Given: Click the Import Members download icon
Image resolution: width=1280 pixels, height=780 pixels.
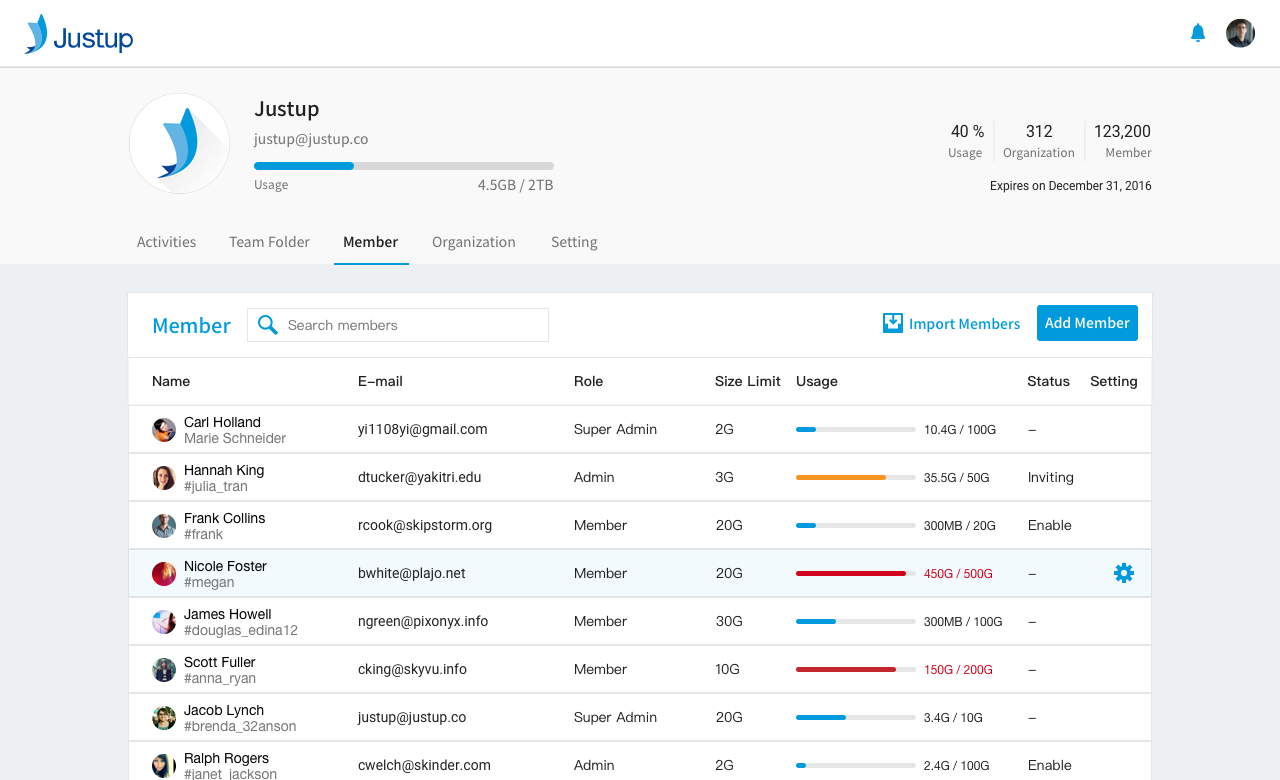Looking at the screenshot, I should click(x=892, y=323).
